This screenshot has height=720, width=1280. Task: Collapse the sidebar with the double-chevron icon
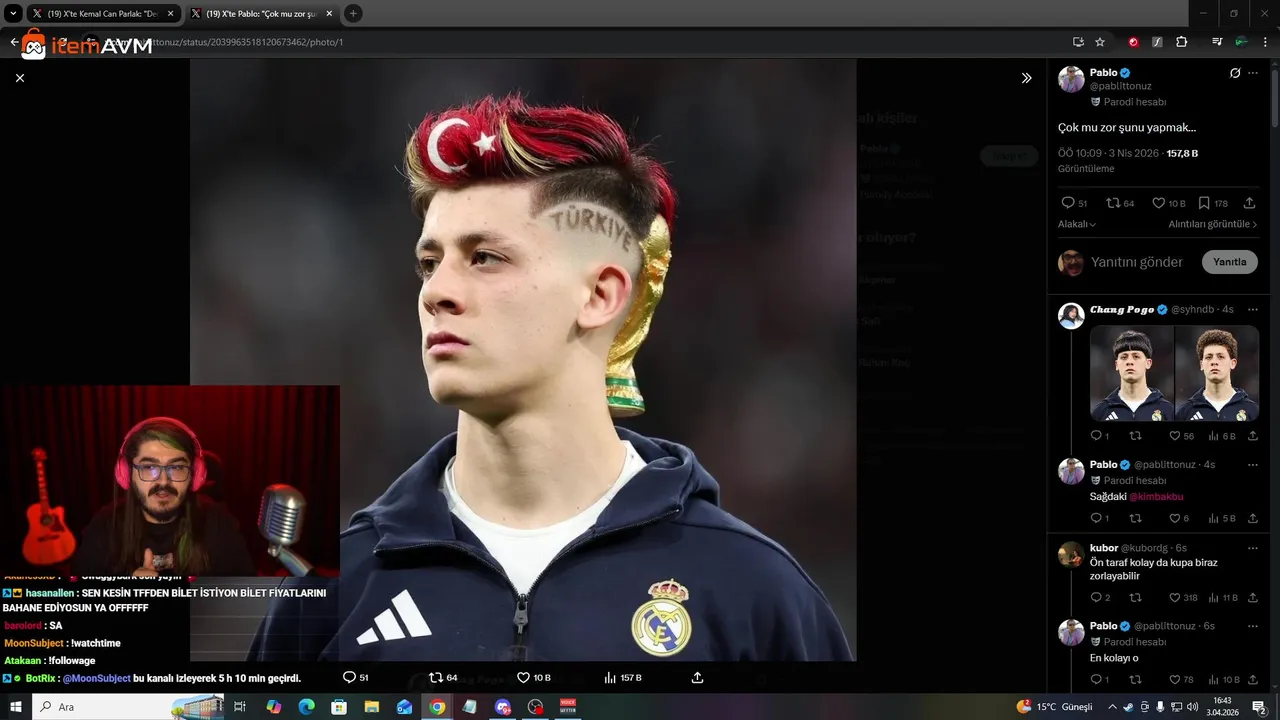tap(1026, 78)
